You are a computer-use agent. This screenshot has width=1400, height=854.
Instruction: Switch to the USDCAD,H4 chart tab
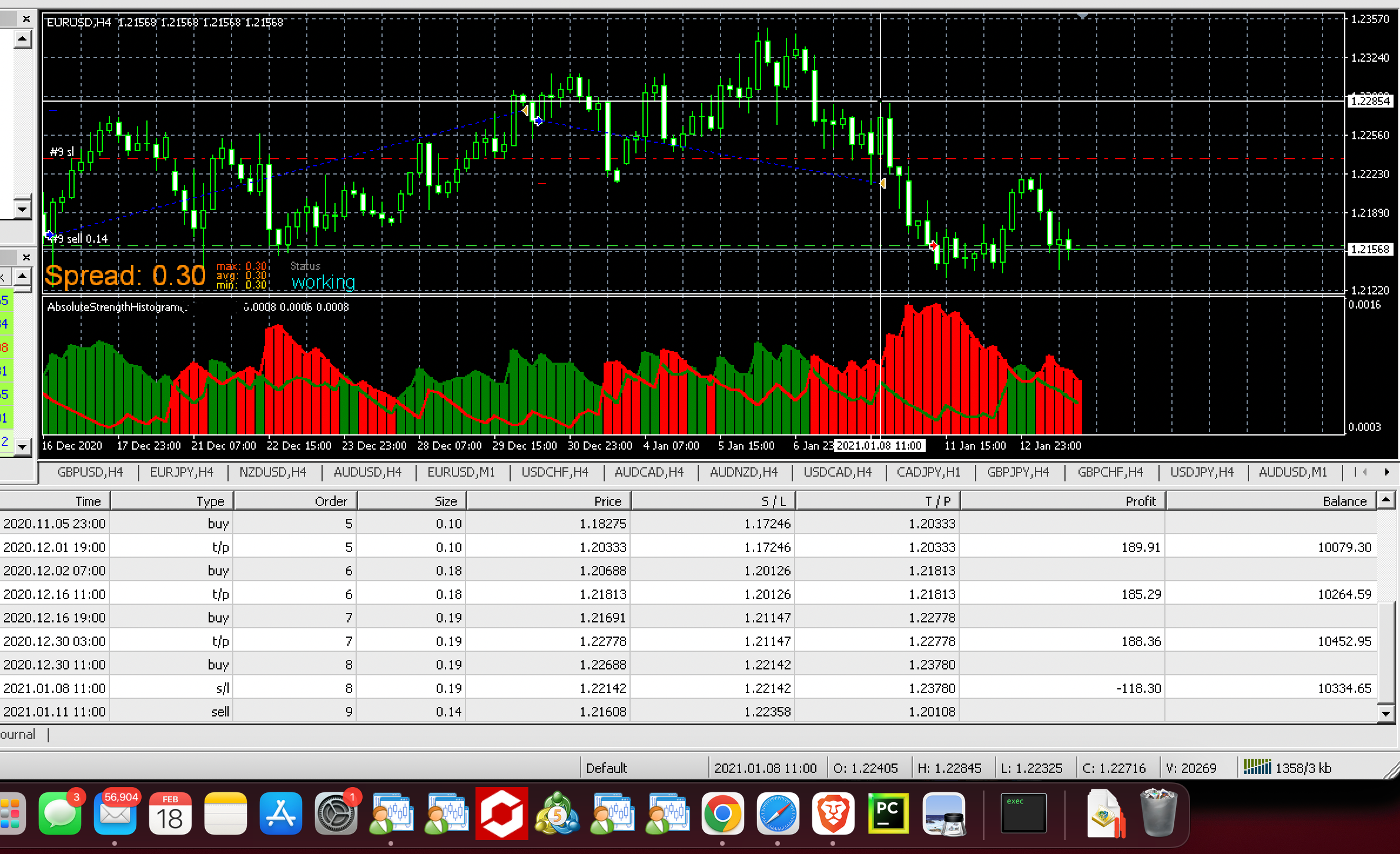tap(838, 472)
